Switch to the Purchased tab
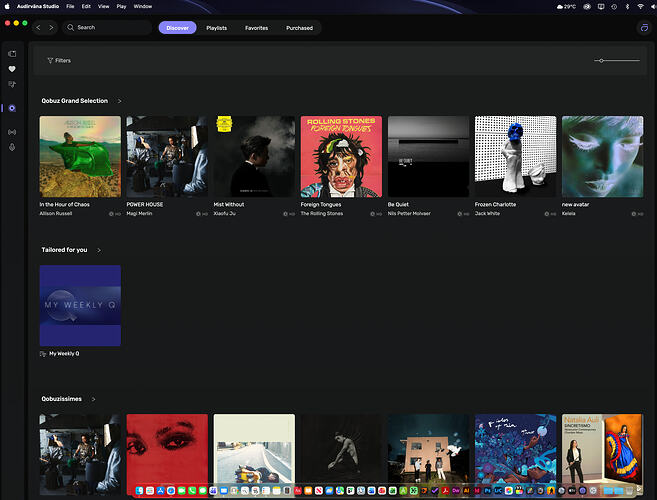The height and width of the screenshot is (500, 657). coord(300,28)
